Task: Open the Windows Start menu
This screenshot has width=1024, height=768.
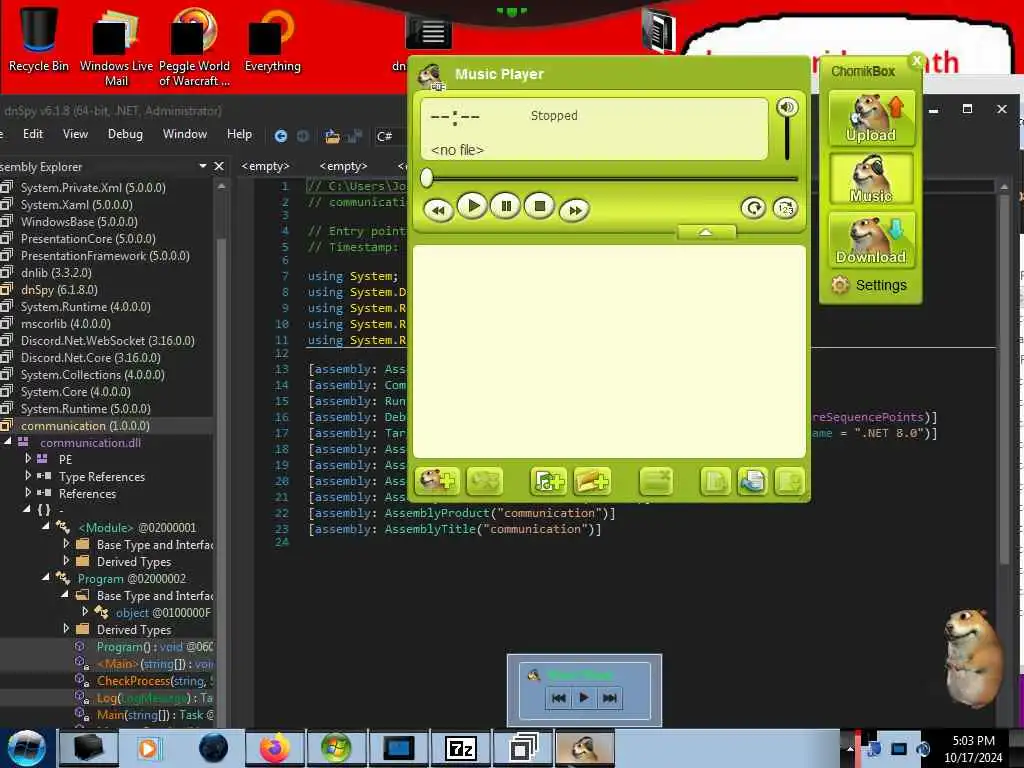Action: coord(27,748)
